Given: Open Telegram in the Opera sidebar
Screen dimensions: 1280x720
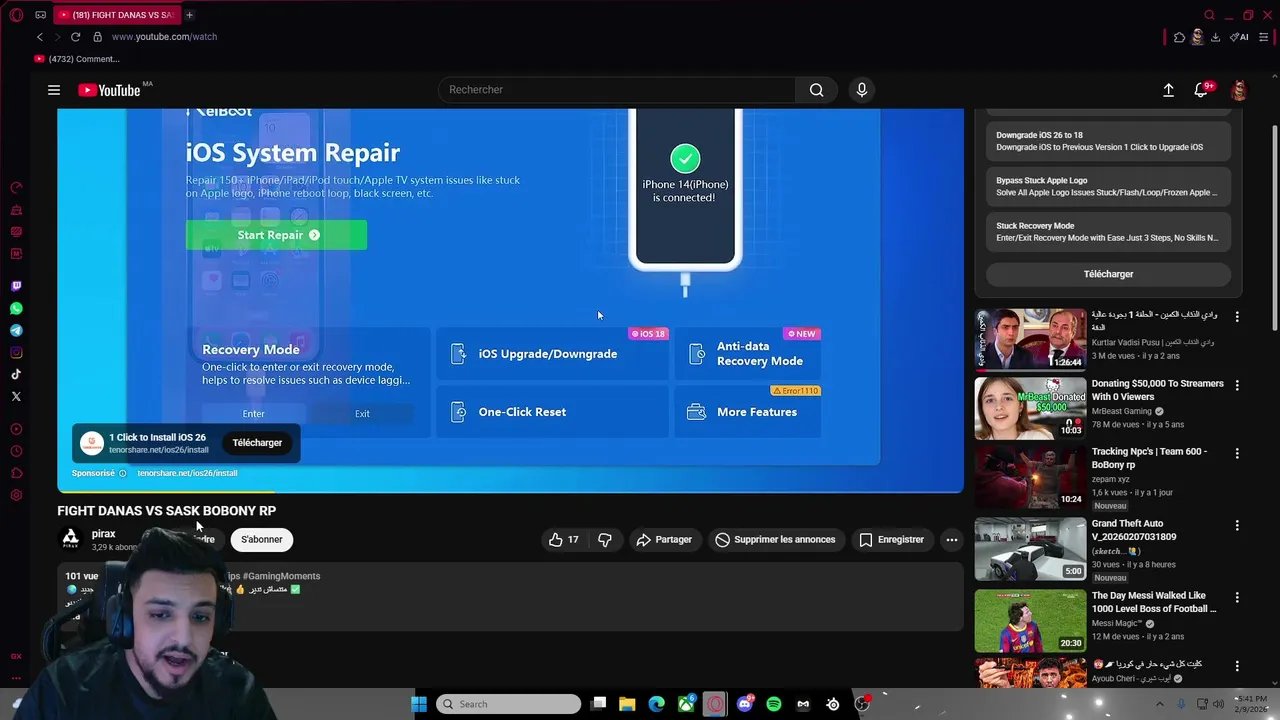Looking at the screenshot, I should (16, 330).
